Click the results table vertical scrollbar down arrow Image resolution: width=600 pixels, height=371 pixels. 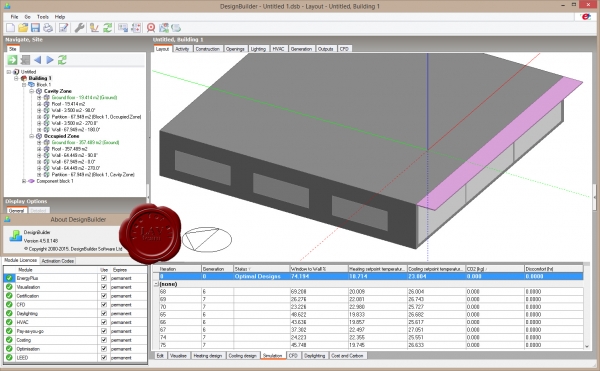[x=587, y=346]
